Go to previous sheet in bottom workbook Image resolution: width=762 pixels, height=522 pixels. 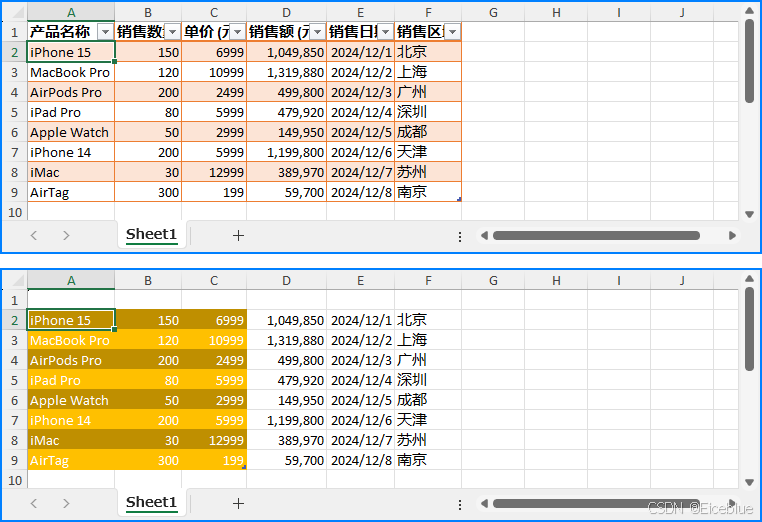click(x=34, y=504)
